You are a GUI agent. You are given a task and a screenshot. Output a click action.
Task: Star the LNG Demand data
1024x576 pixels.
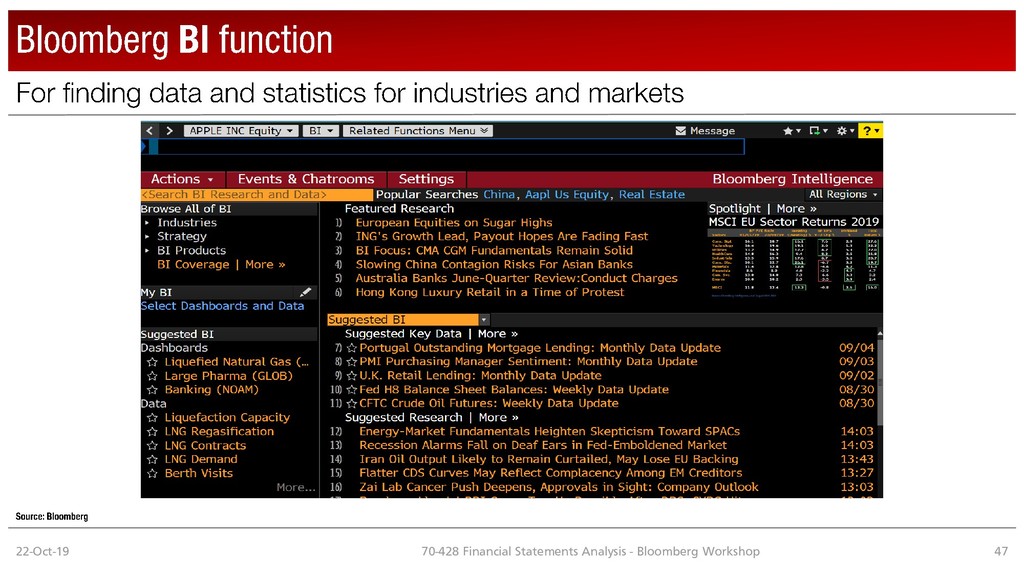pos(152,460)
